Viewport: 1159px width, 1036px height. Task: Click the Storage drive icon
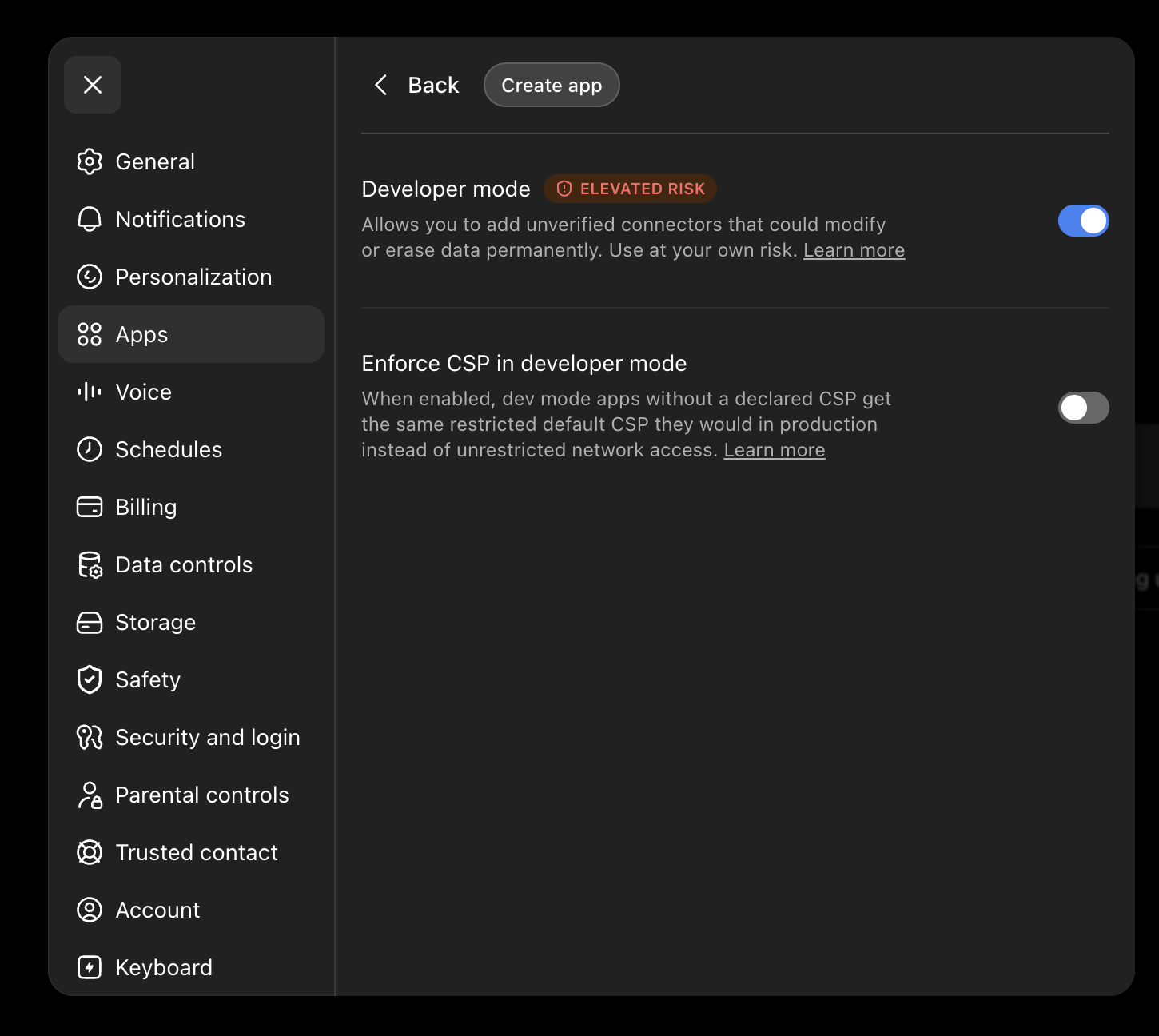(x=90, y=622)
